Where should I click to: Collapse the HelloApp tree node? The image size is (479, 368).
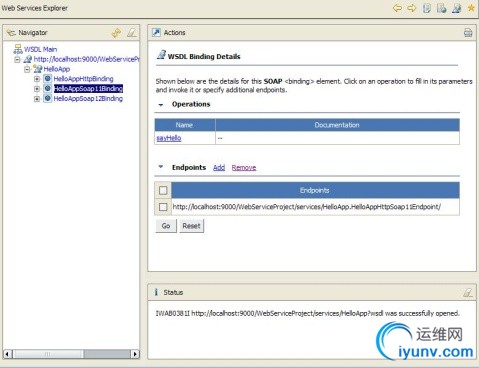pos(27,69)
